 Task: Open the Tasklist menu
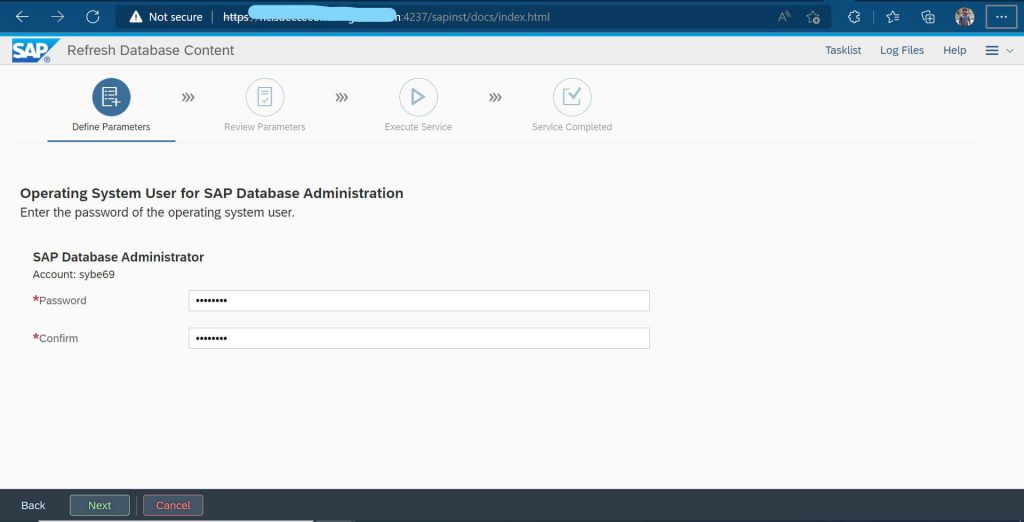pyautogui.click(x=843, y=50)
